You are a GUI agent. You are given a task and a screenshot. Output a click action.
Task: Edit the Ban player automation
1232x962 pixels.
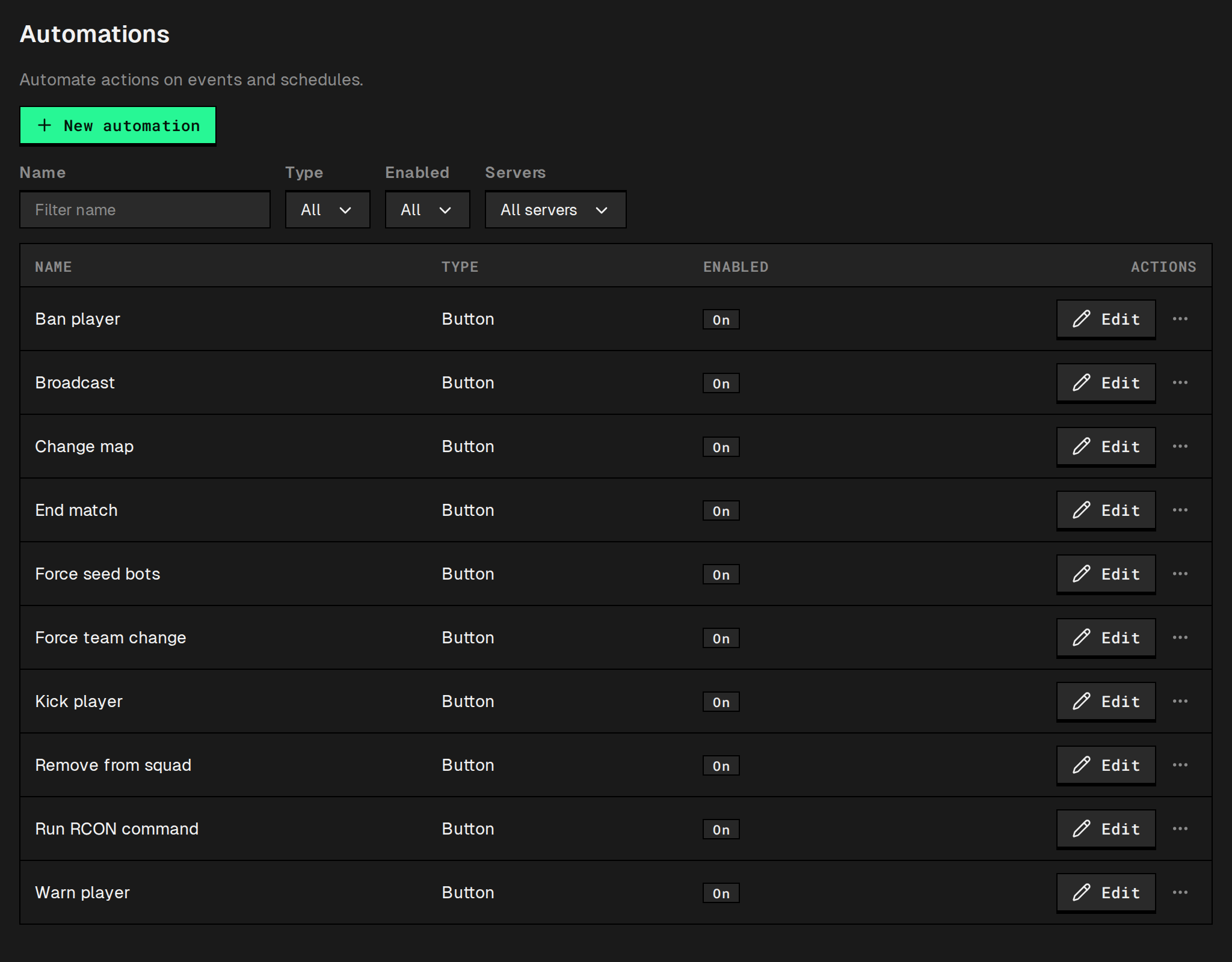point(1106,319)
